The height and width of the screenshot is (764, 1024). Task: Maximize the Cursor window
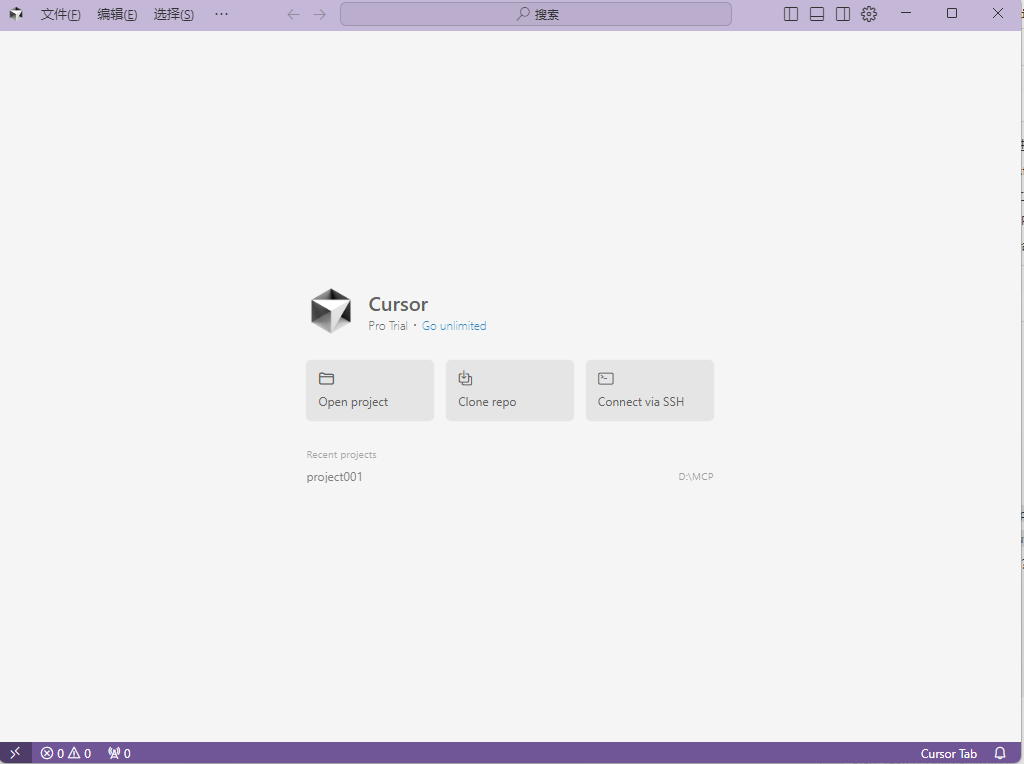(952, 13)
